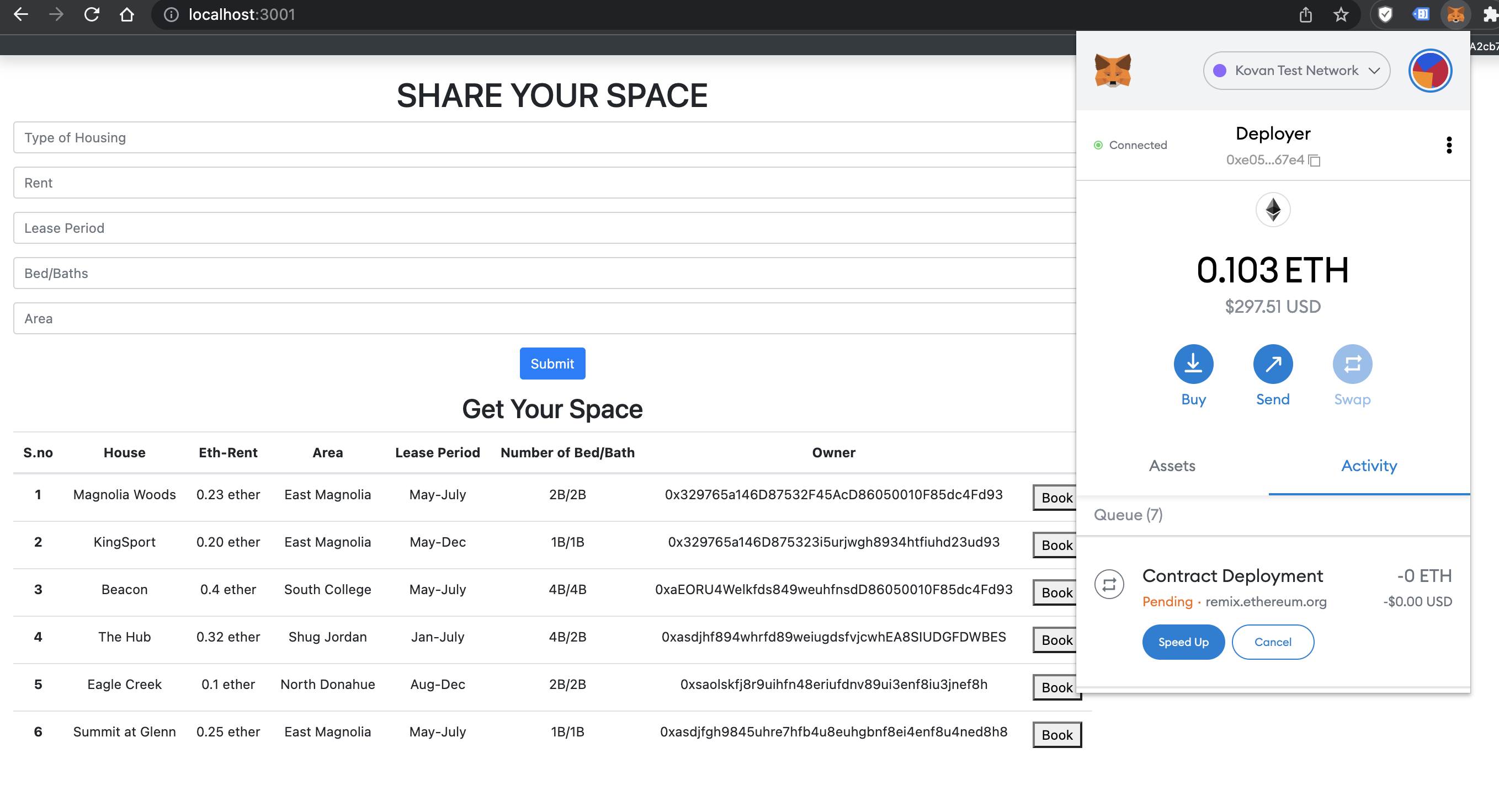Screen dimensions: 1499x812
Task: Switch to the Assets tab
Action: (1171, 466)
